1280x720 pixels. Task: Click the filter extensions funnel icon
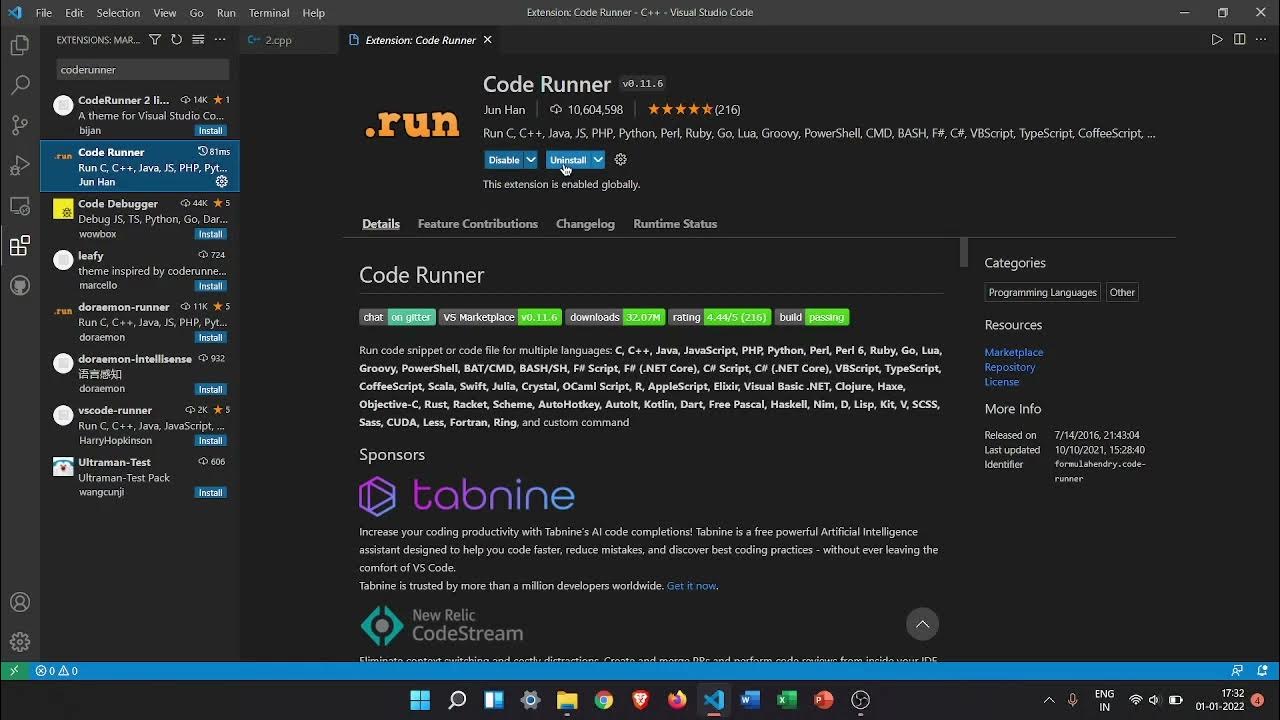click(155, 40)
